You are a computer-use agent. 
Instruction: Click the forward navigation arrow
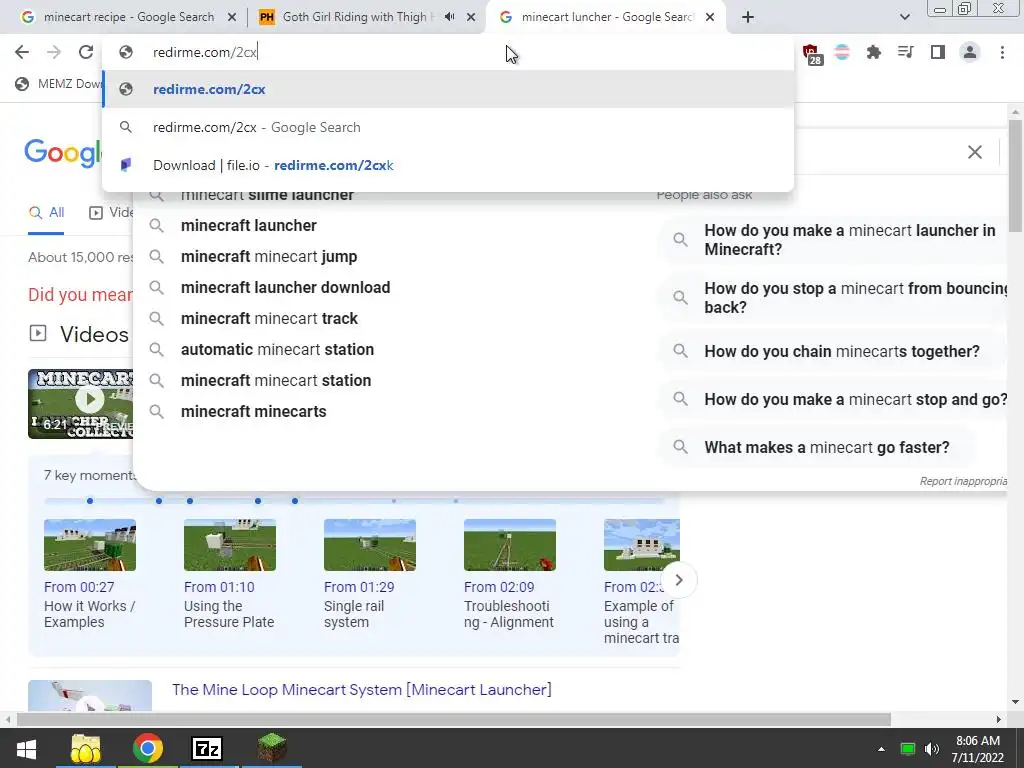point(54,52)
